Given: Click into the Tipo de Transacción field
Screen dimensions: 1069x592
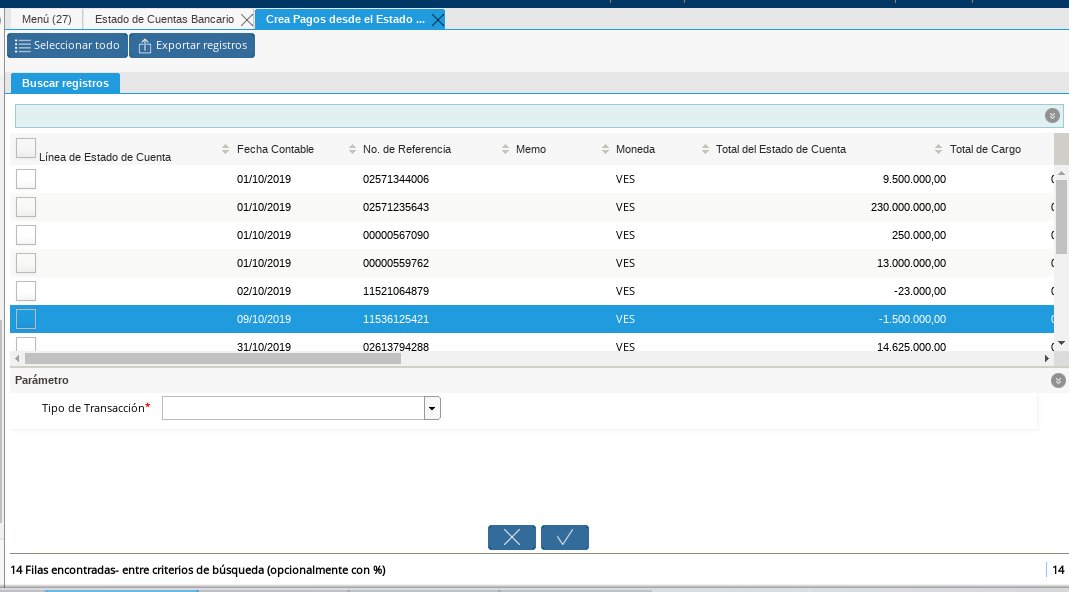Looking at the screenshot, I should 293,408.
